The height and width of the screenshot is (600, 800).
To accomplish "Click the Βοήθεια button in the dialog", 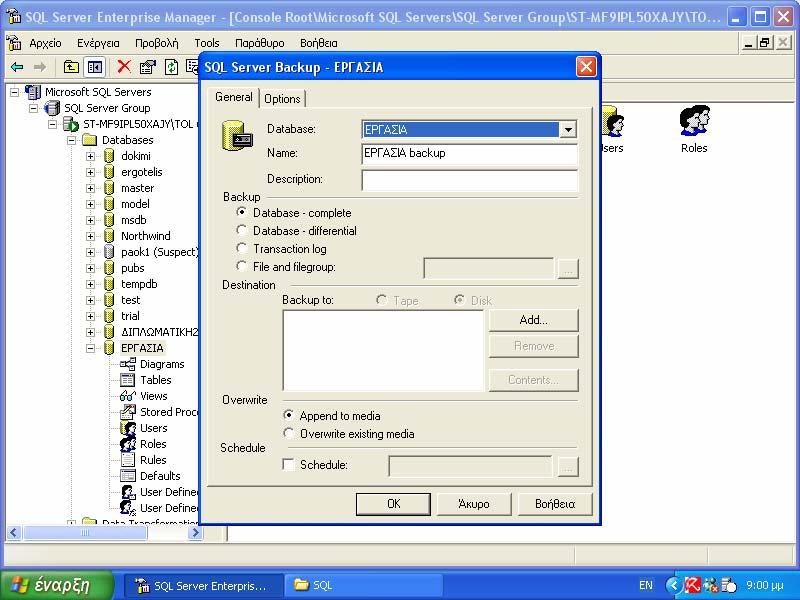I will coord(555,504).
